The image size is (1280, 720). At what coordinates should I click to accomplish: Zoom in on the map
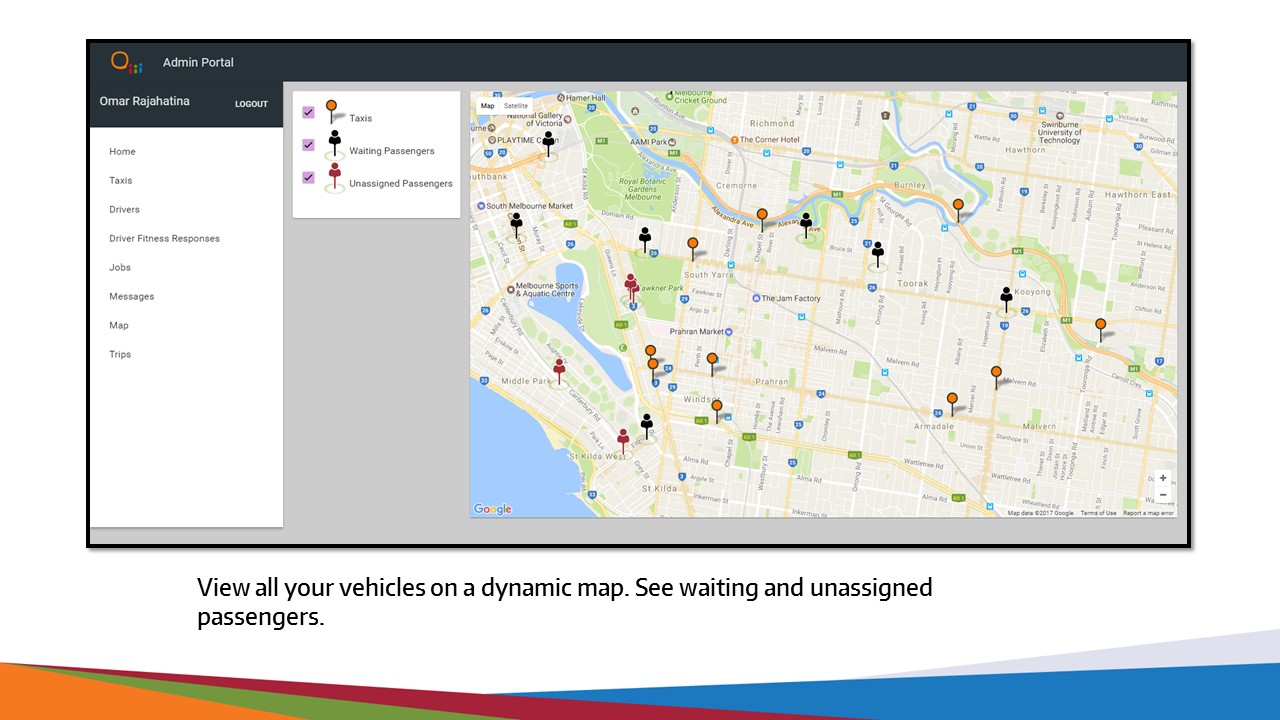(x=1163, y=479)
